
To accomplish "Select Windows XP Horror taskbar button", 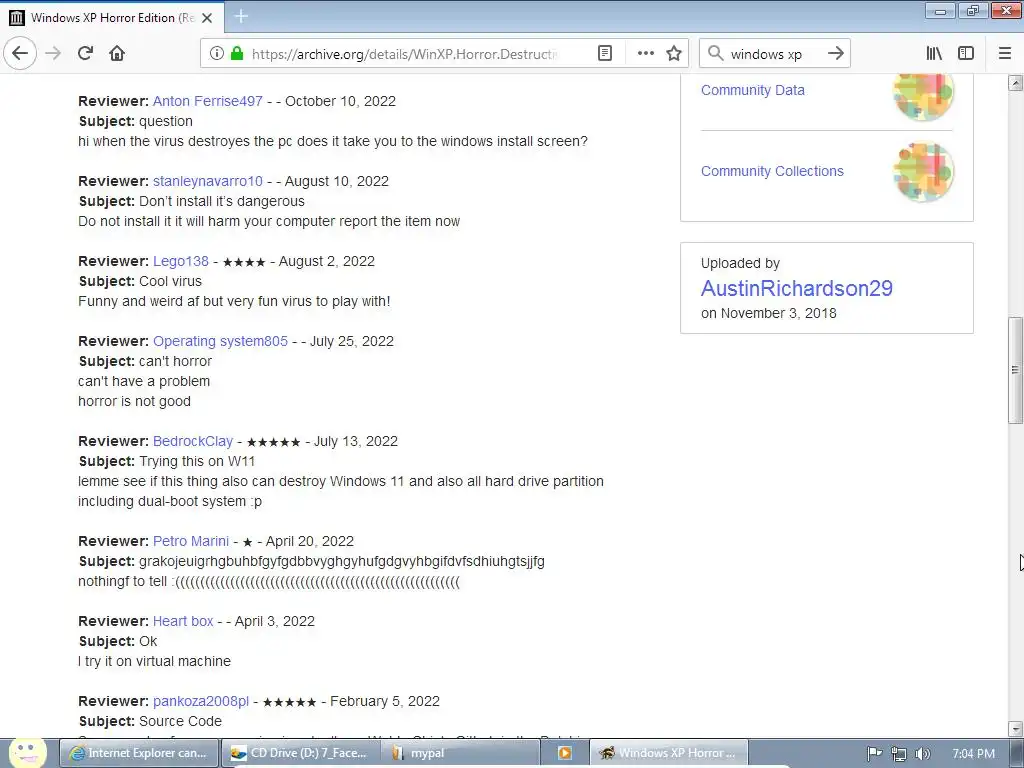I will tap(669, 753).
